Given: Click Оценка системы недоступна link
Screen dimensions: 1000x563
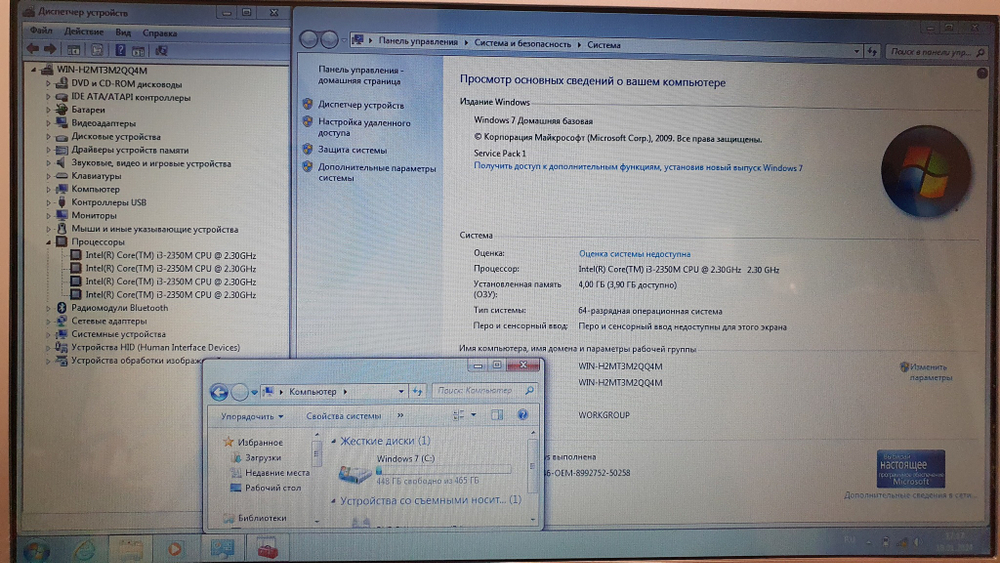Looking at the screenshot, I should pyautogui.click(x=635, y=254).
